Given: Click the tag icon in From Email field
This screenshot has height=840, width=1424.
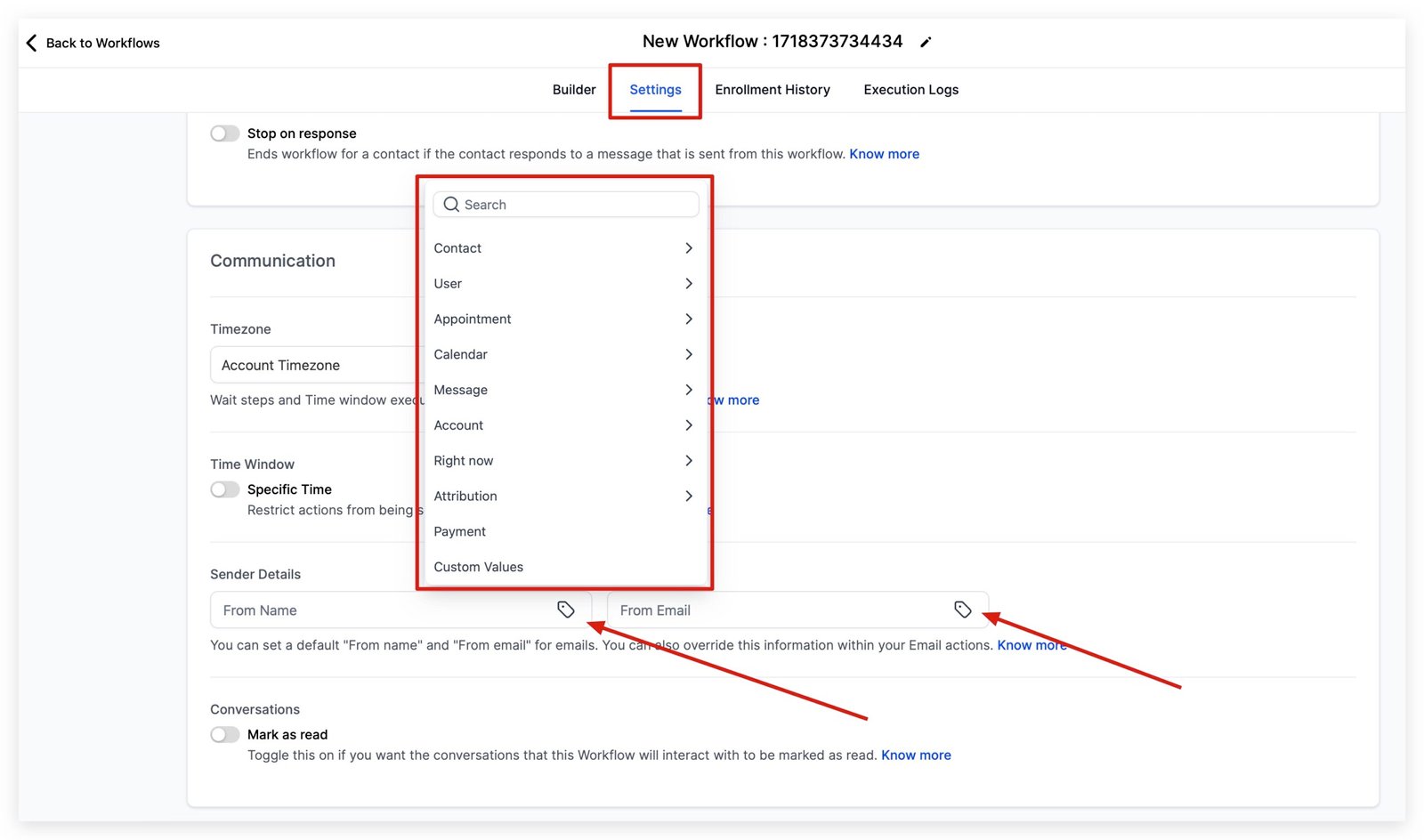Looking at the screenshot, I should click(x=962, y=610).
